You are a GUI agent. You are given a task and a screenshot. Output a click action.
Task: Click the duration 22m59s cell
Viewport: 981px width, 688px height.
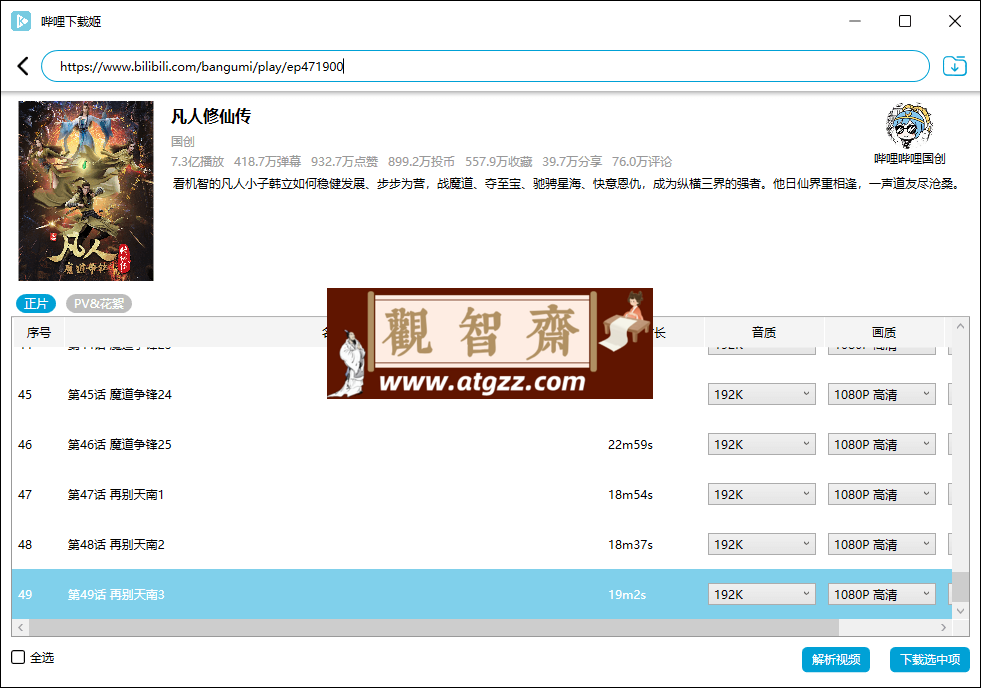click(x=630, y=444)
